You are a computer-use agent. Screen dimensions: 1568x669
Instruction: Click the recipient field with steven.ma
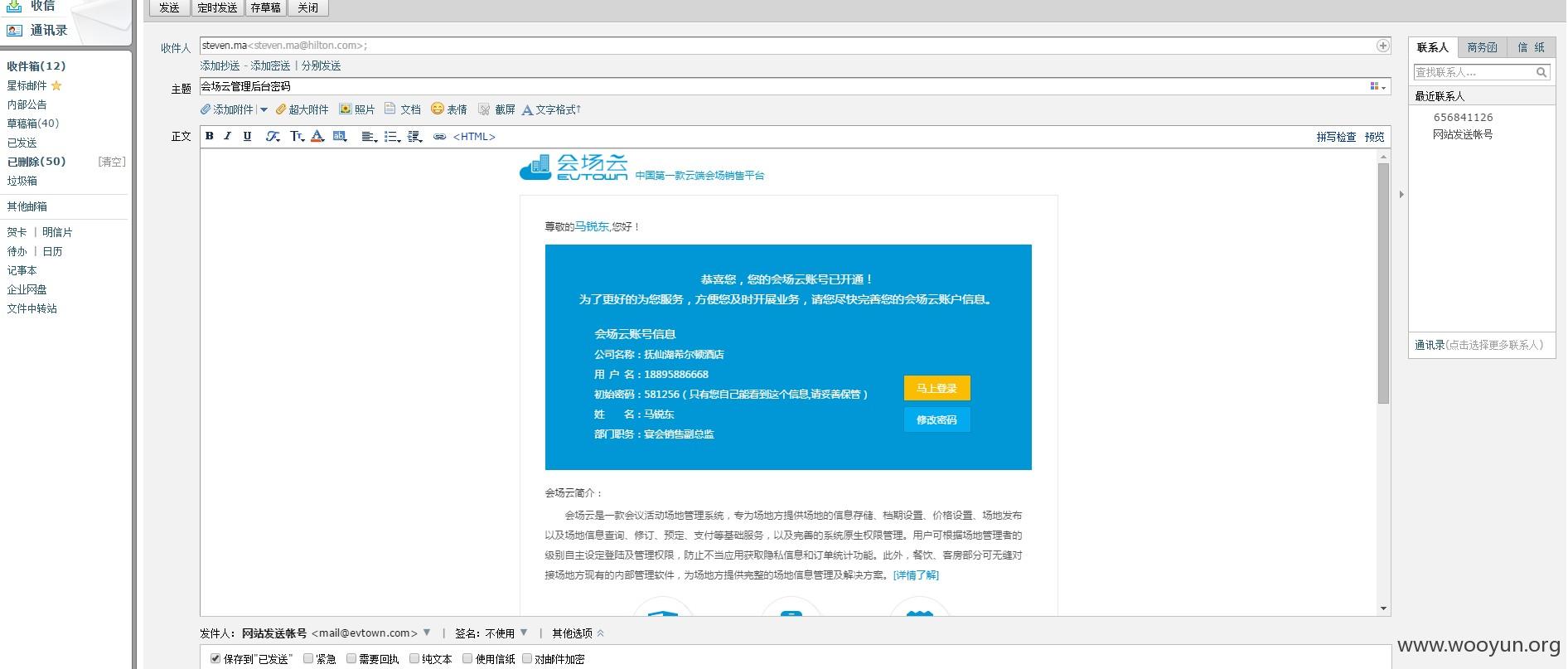795,46
